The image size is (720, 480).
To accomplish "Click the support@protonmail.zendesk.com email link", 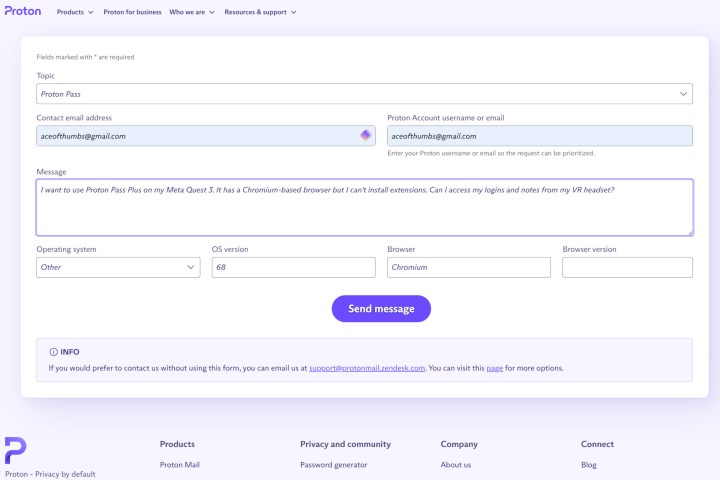I will [367, 368].
